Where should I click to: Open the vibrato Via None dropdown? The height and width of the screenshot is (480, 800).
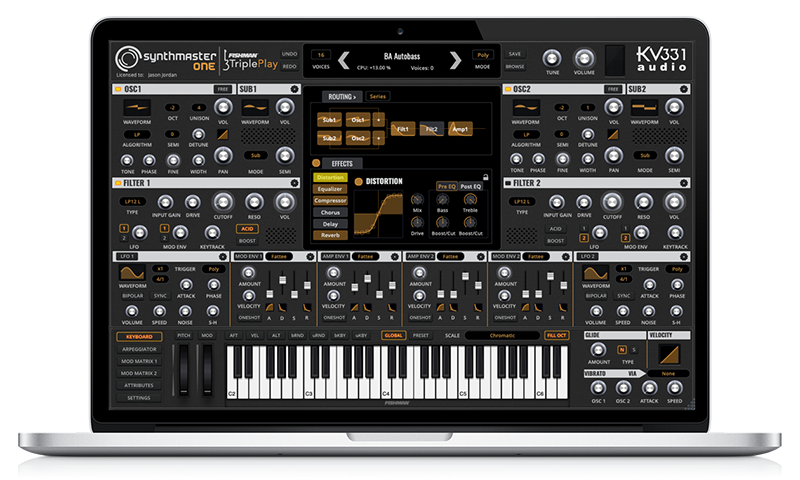point(668,373)
